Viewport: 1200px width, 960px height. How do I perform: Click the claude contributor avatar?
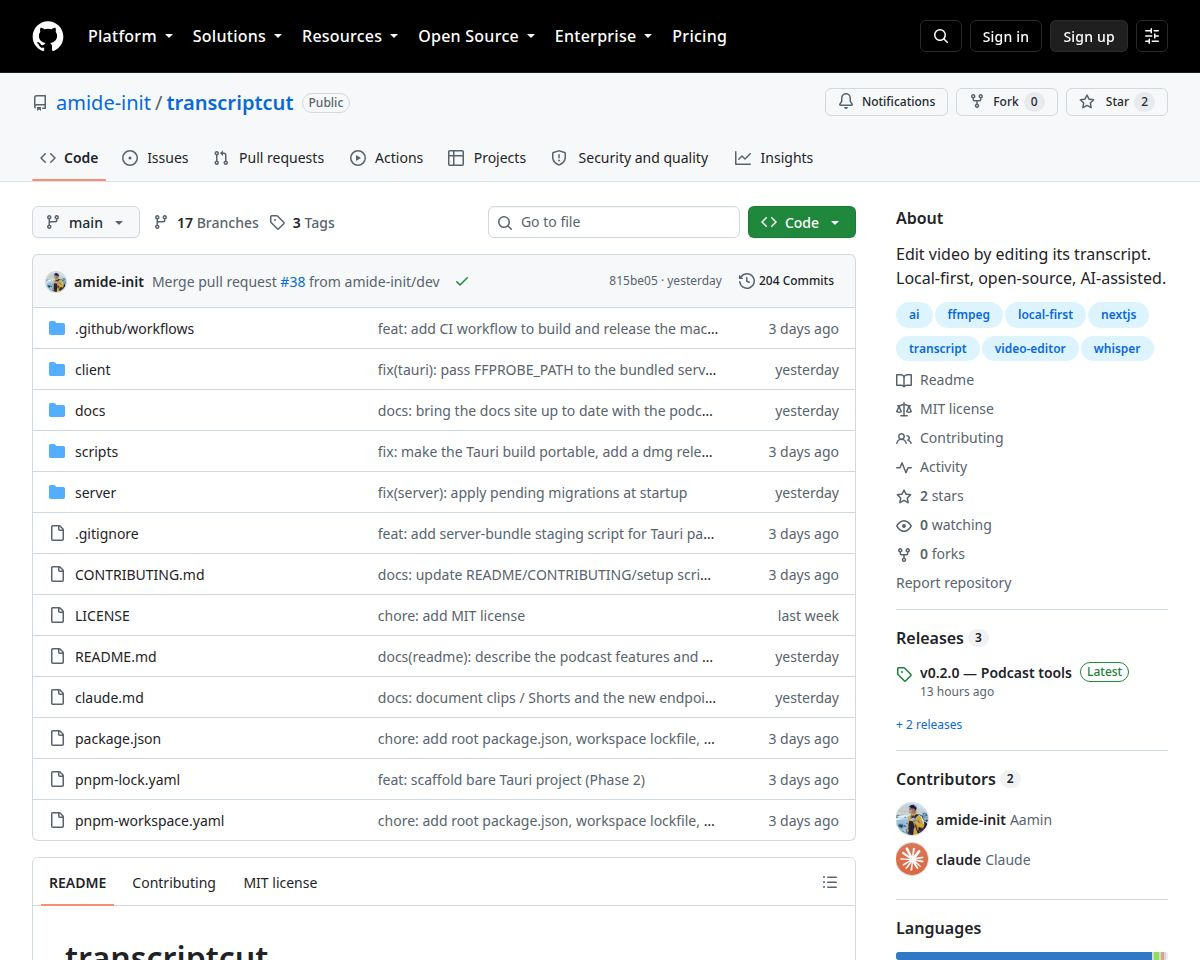coord(912,859)
